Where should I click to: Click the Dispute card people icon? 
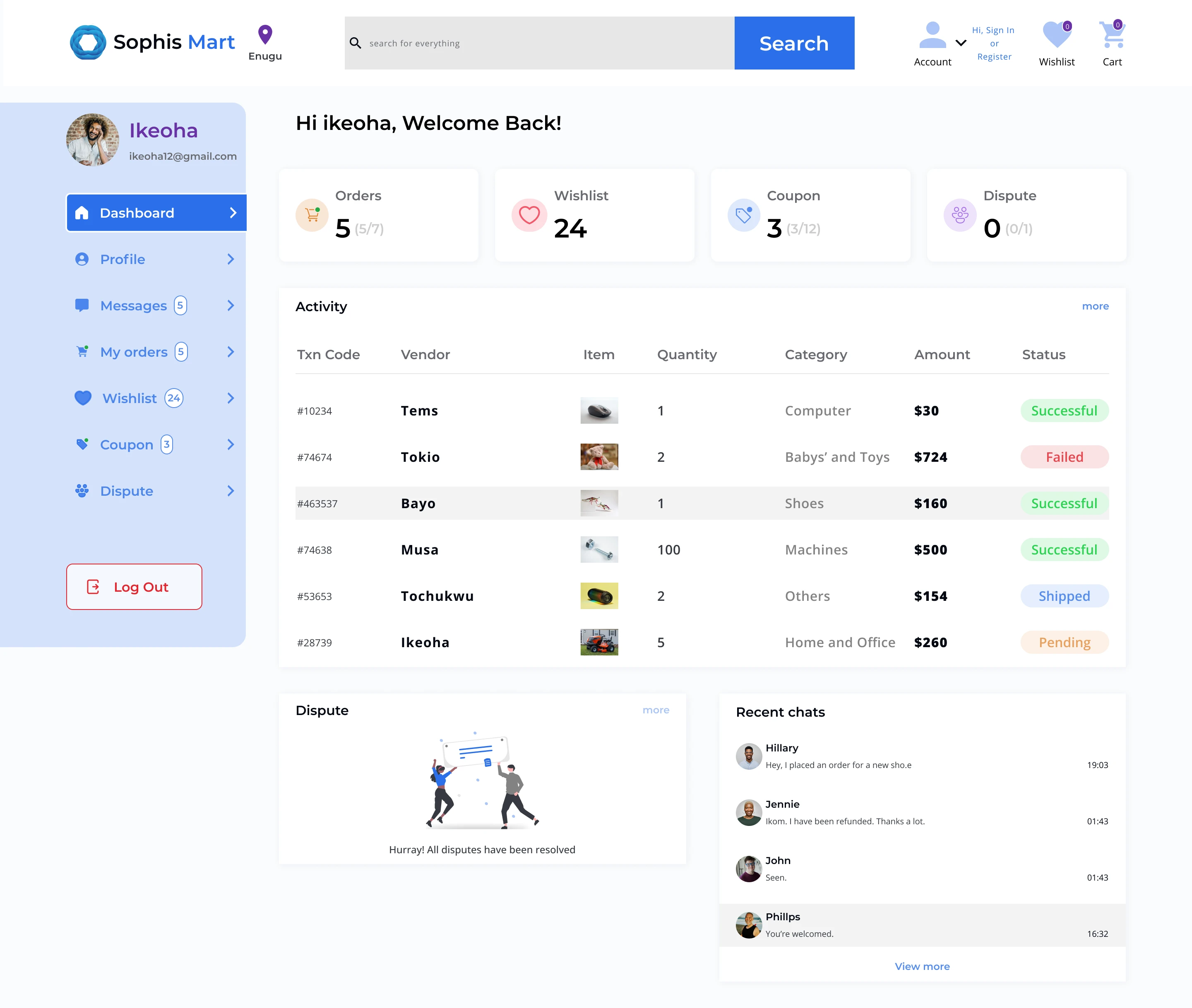coord(959,216)
